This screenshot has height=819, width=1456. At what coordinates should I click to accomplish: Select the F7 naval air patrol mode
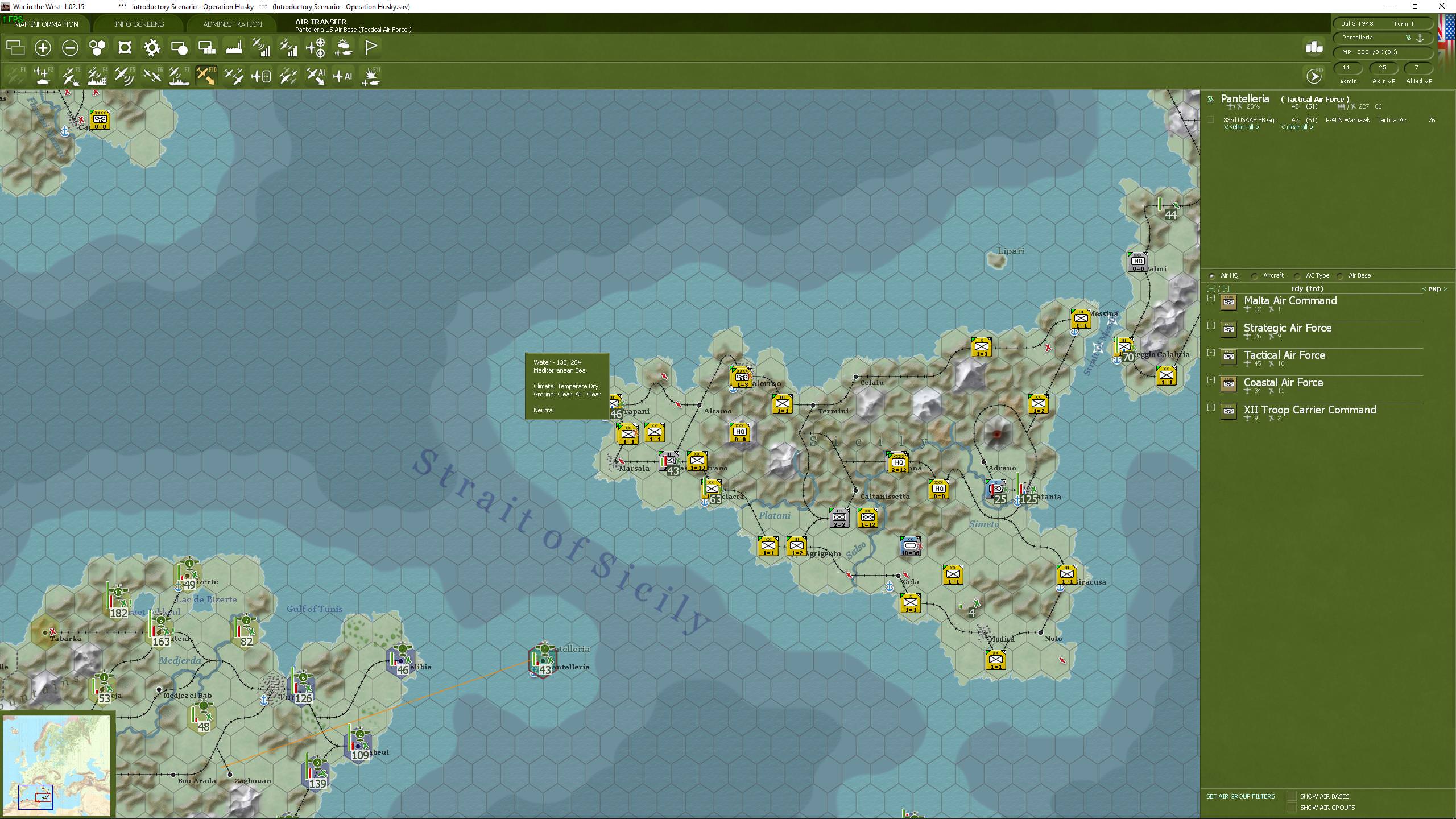tap(180, 76)
